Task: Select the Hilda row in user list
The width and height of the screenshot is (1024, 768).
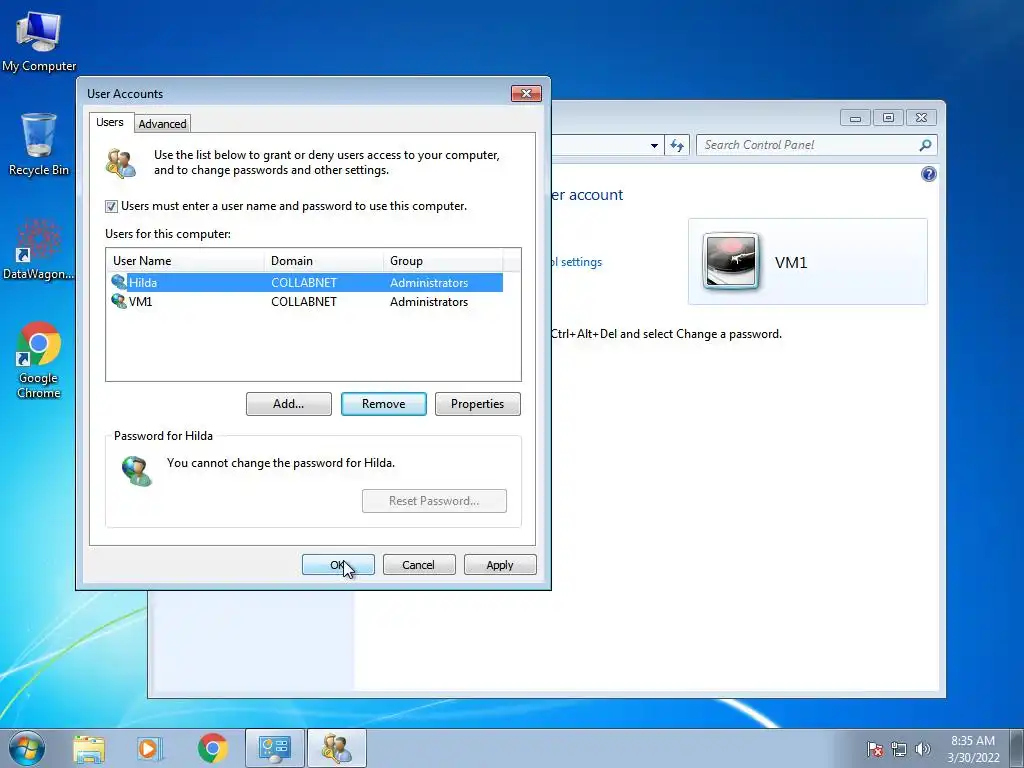Action: click(x=307, y=282)
